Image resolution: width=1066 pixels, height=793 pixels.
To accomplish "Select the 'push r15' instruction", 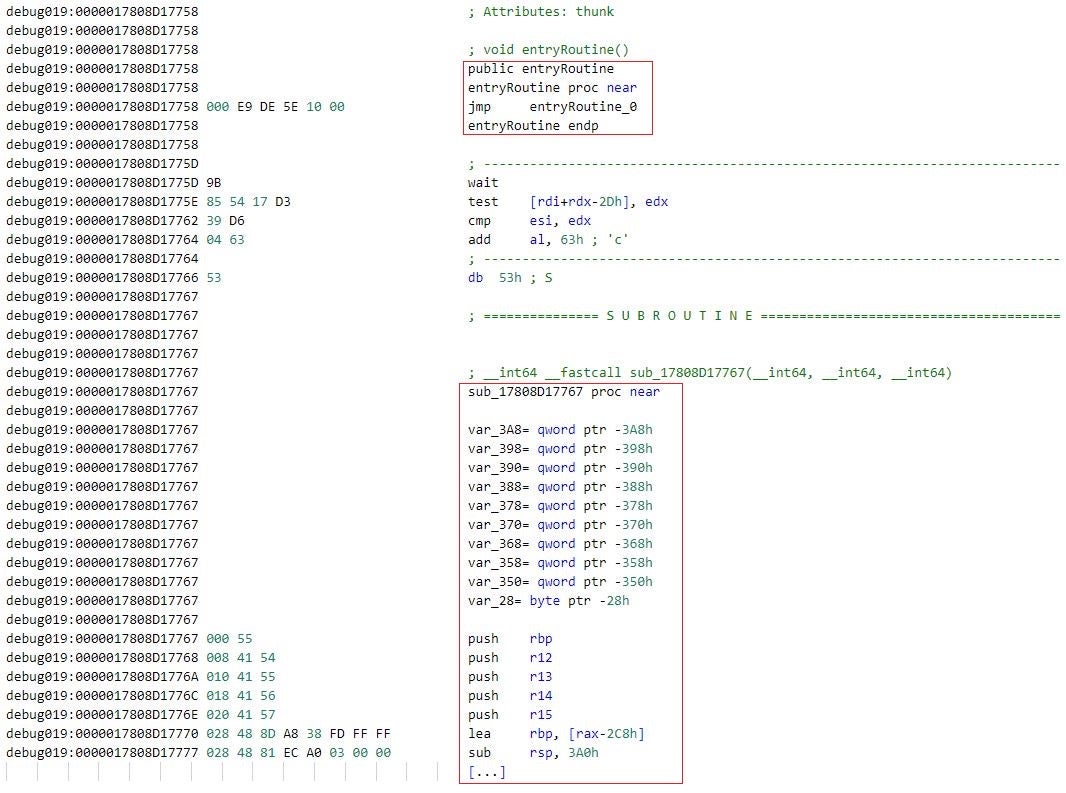I will click(x=510, y=715).
